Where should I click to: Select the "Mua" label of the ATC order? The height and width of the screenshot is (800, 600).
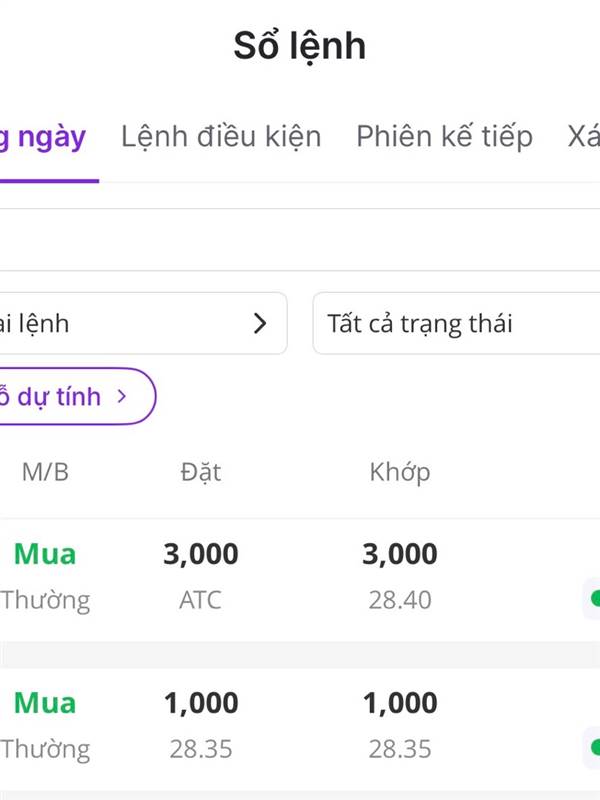(x=45, y=554)
